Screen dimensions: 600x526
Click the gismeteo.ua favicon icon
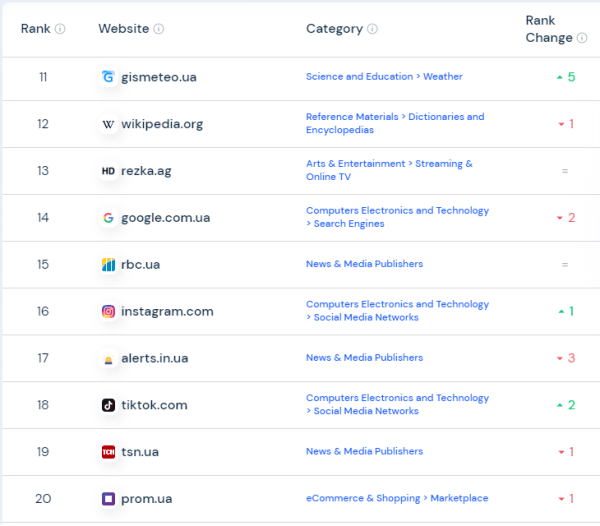(108, 77)
